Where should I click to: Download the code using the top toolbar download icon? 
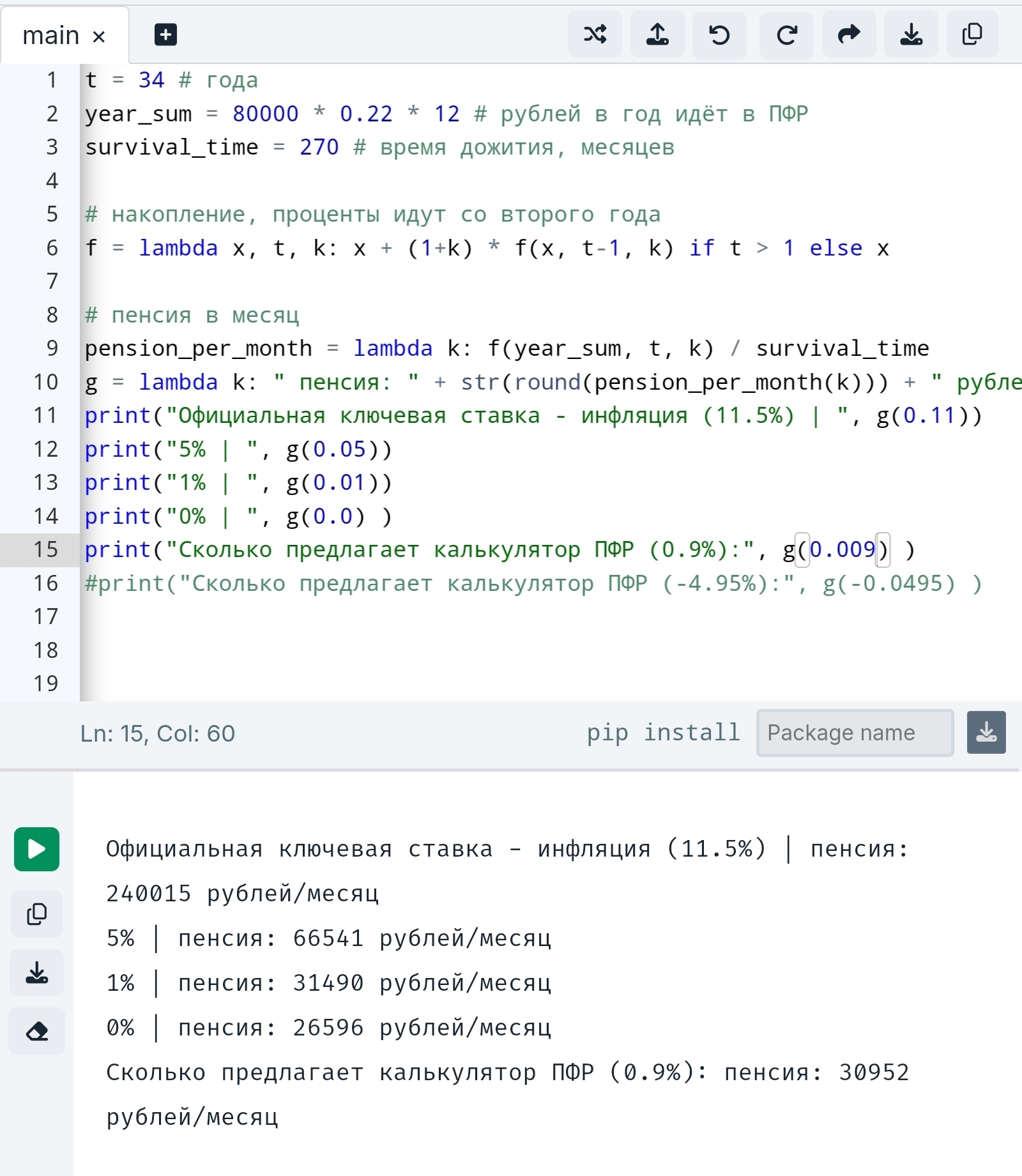pos(911,34)
